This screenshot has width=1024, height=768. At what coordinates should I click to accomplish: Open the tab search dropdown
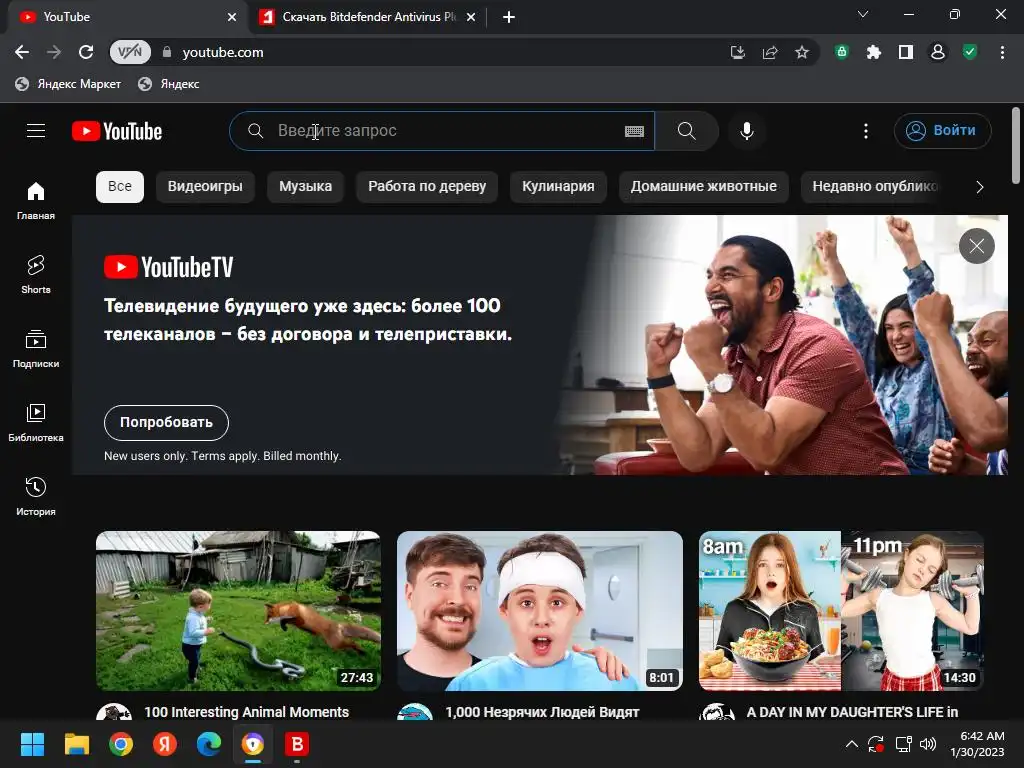click(863, 14)
